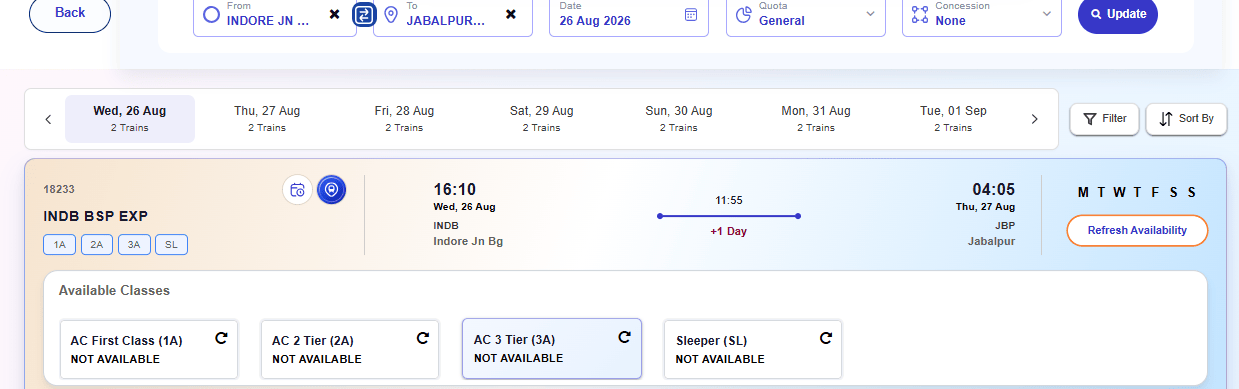Select the Sleeper (SL) class card

[753, 349]
